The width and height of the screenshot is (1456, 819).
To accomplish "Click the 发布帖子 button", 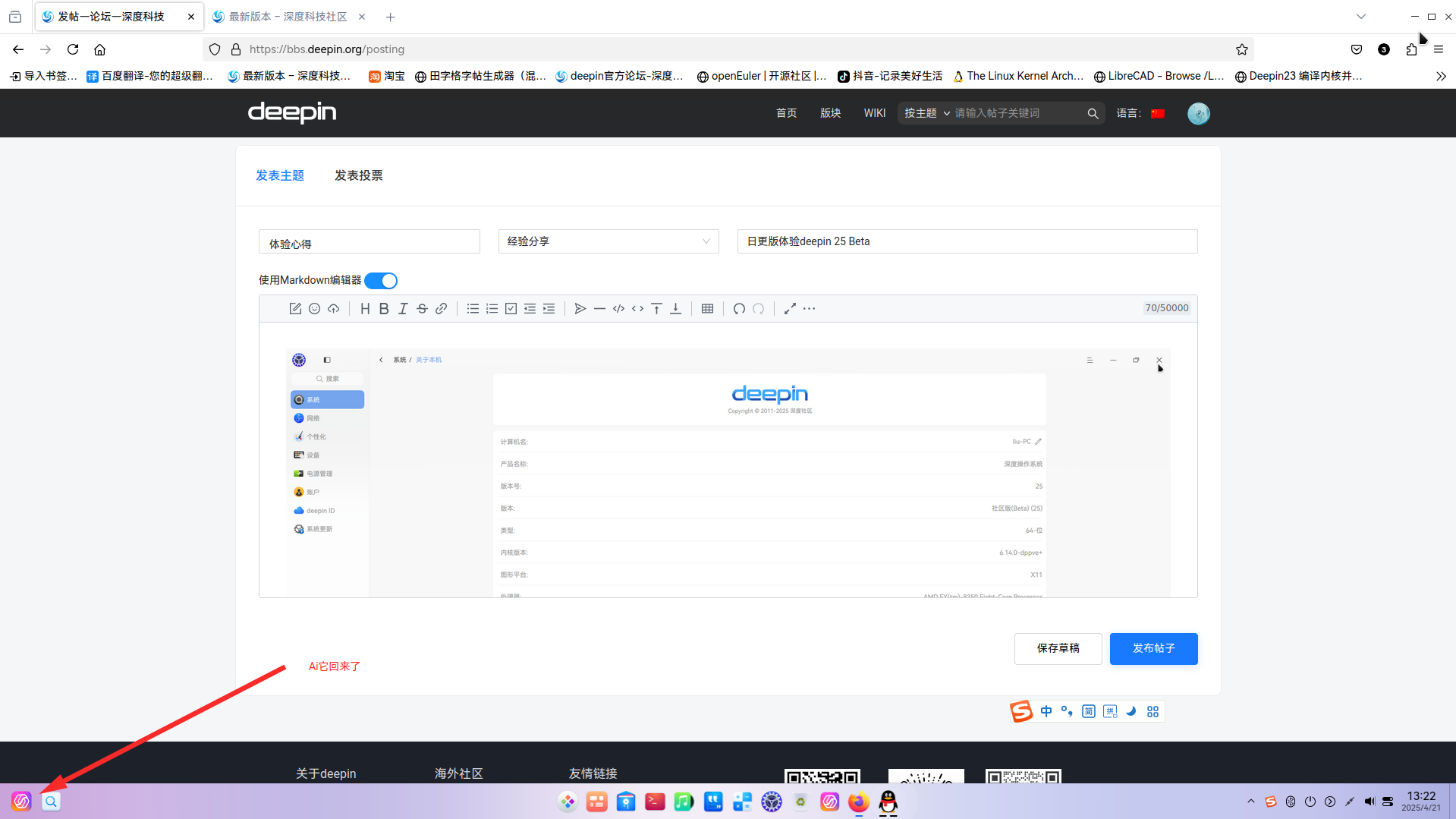I will click(x=1153, y=649).
